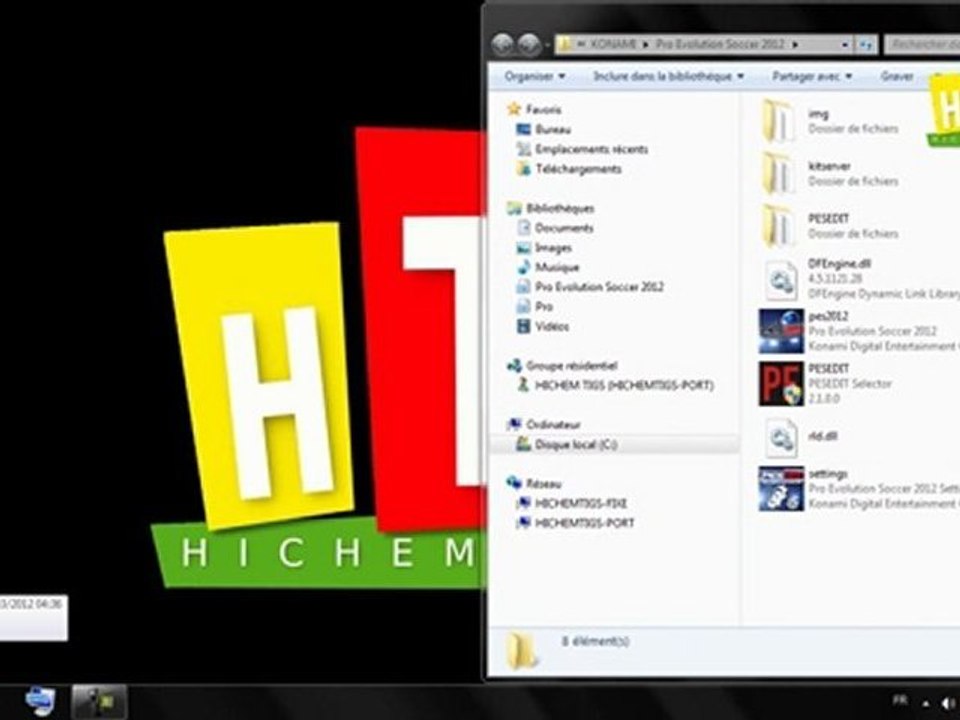Select the rld.dll file name
The image size is (960, 720).
point(822,436)
